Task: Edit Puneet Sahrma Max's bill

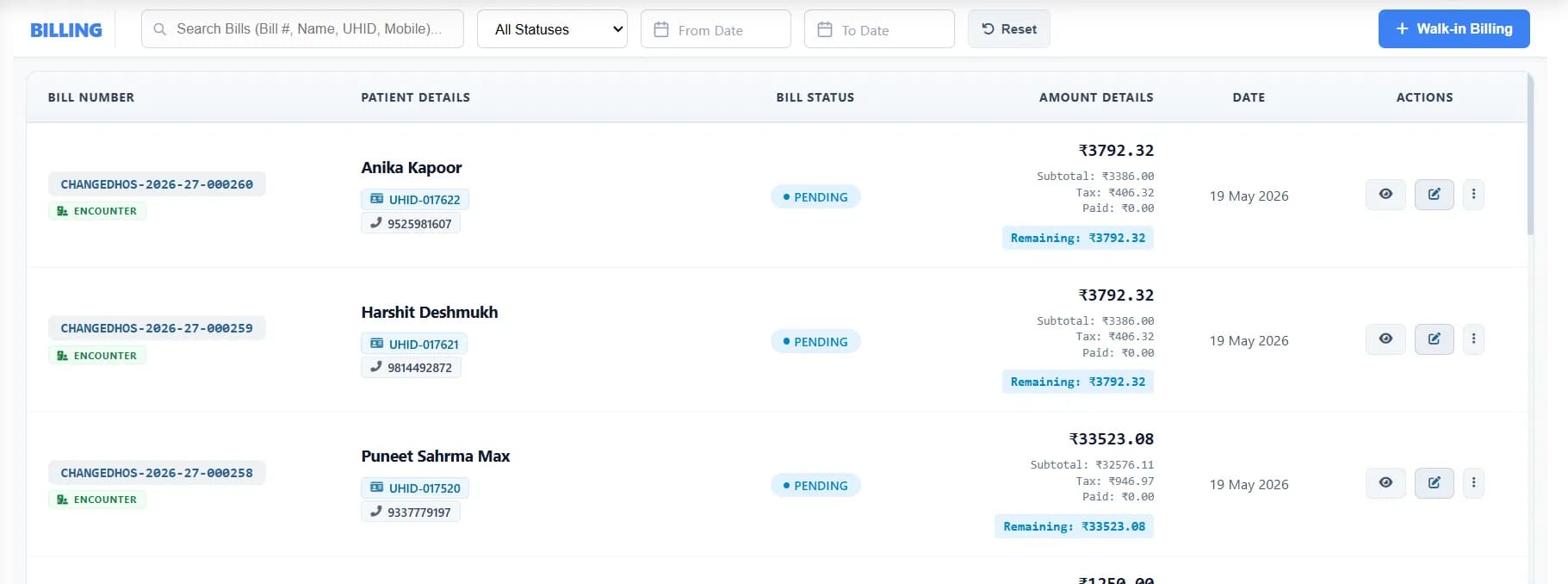Action: tap(1434, 483)
